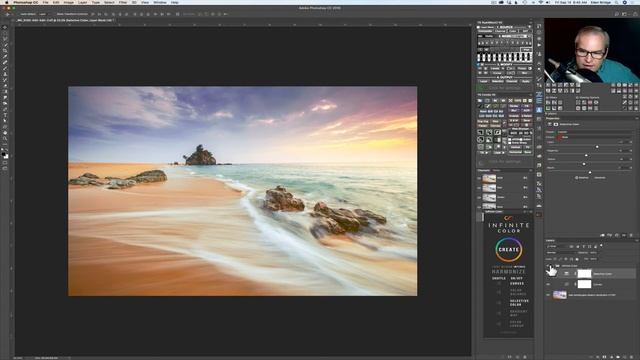Select the Relative method option
The height and width of the screenshot is (360, 640).
(x=582, y=178)
